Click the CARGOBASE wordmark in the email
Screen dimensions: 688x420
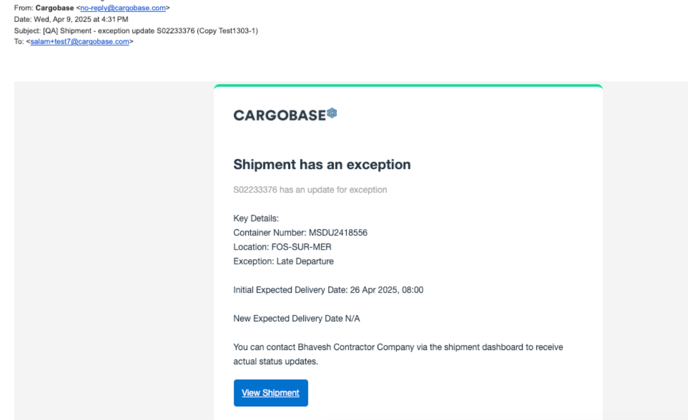click(280, 115)
